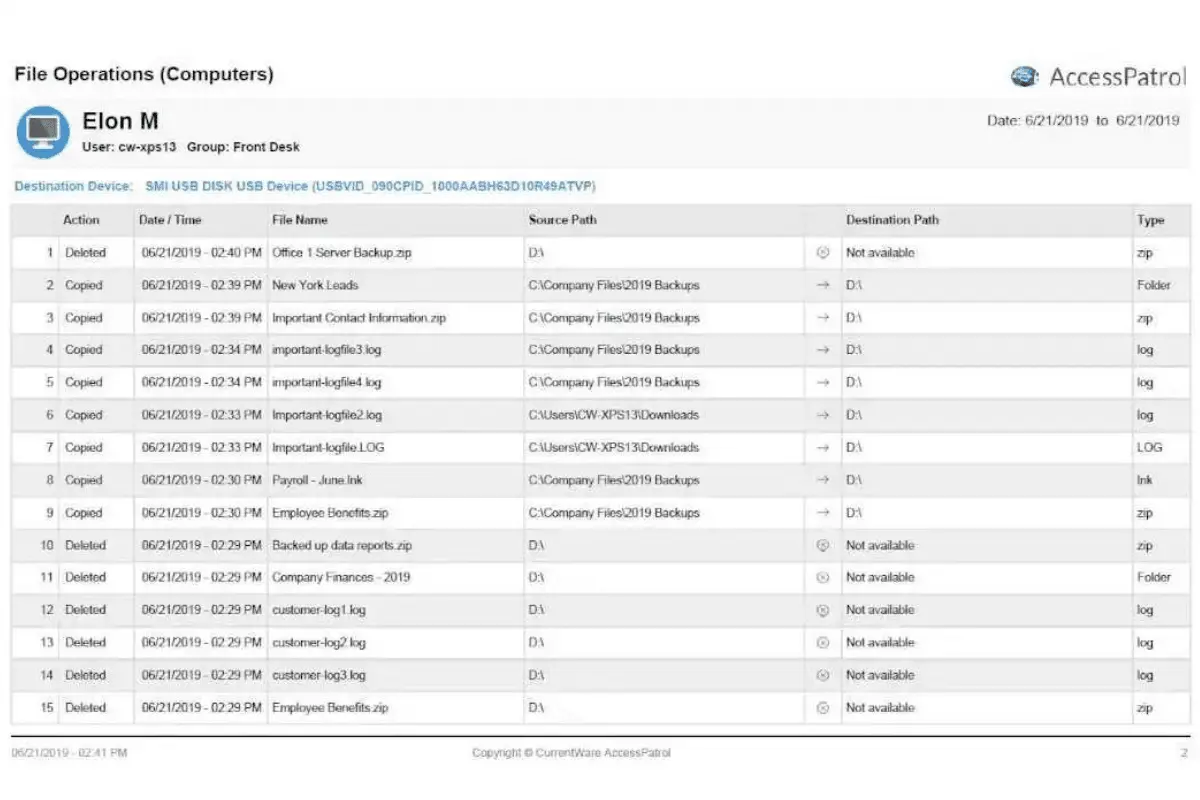Click the source path of Important-logfile2.log row
Viewport: 1200px width, 800px height.
(x=613, y=415)
